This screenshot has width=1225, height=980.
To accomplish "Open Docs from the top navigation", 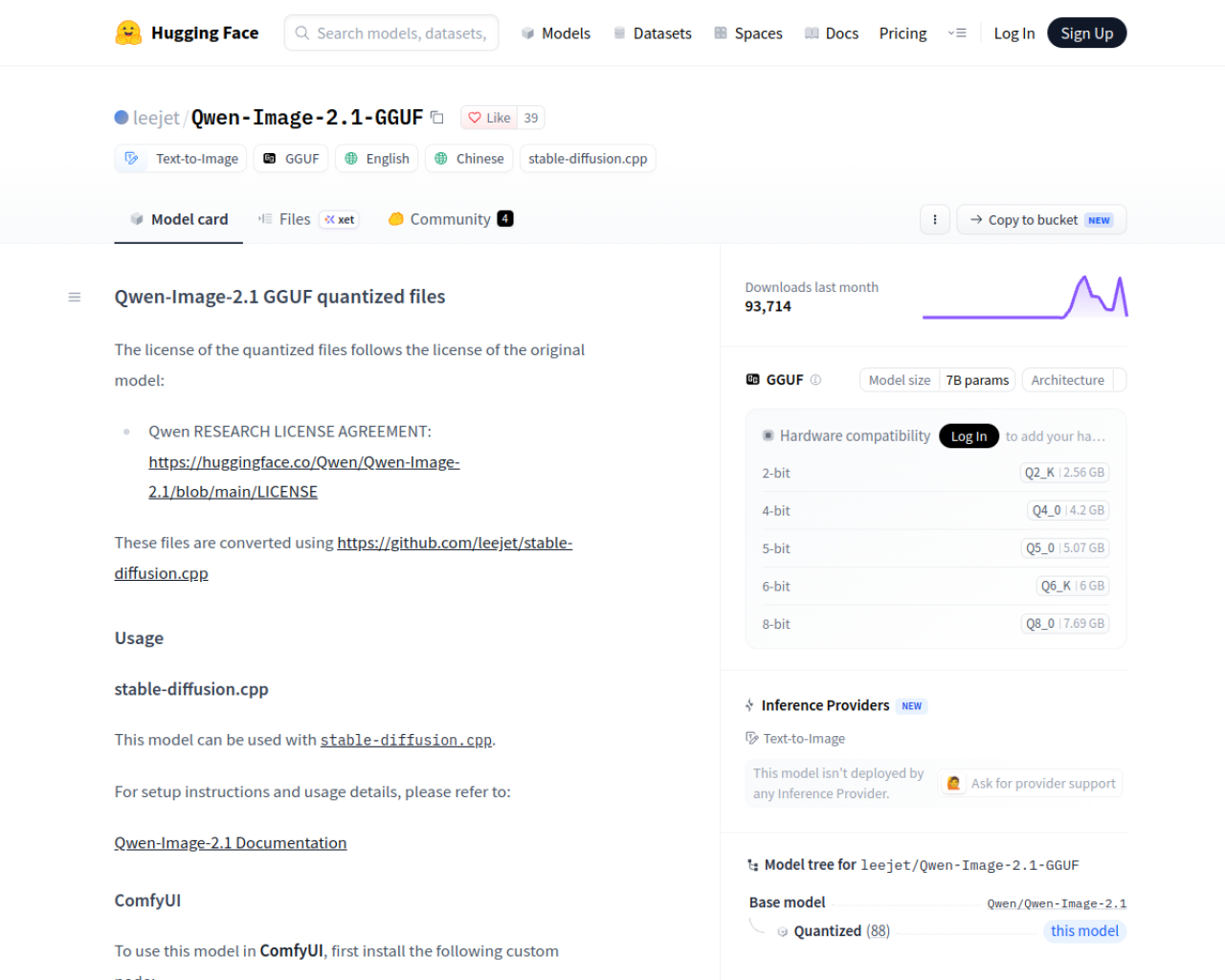I will coord(832,33).
